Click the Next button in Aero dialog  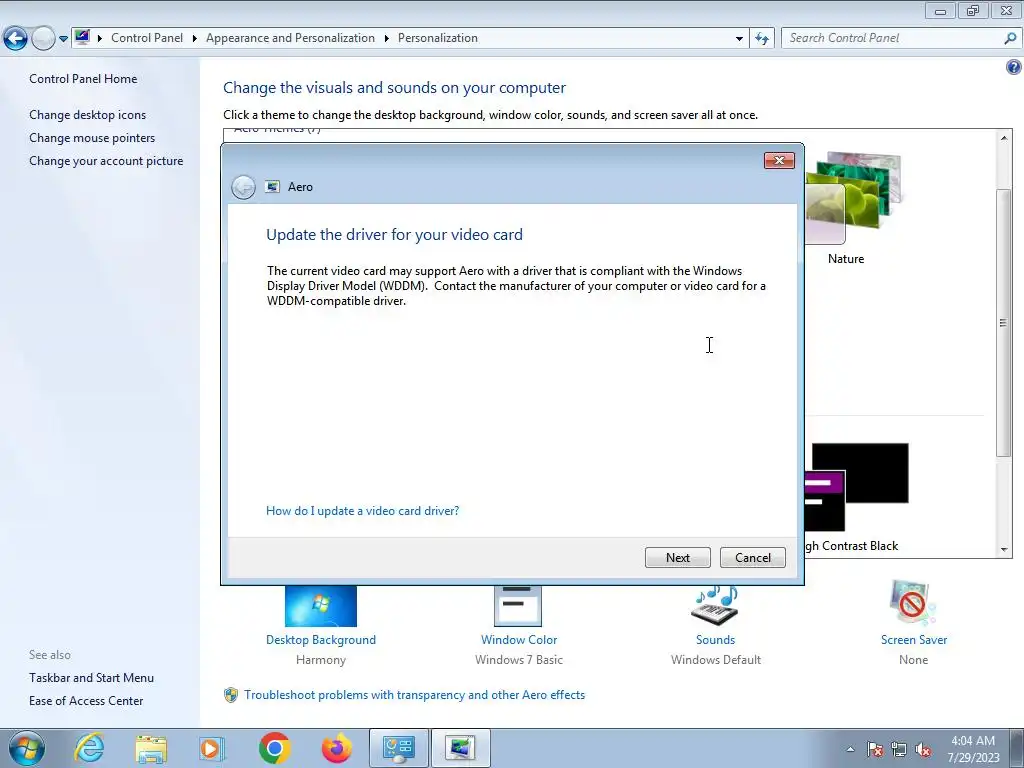pos(677,558)
